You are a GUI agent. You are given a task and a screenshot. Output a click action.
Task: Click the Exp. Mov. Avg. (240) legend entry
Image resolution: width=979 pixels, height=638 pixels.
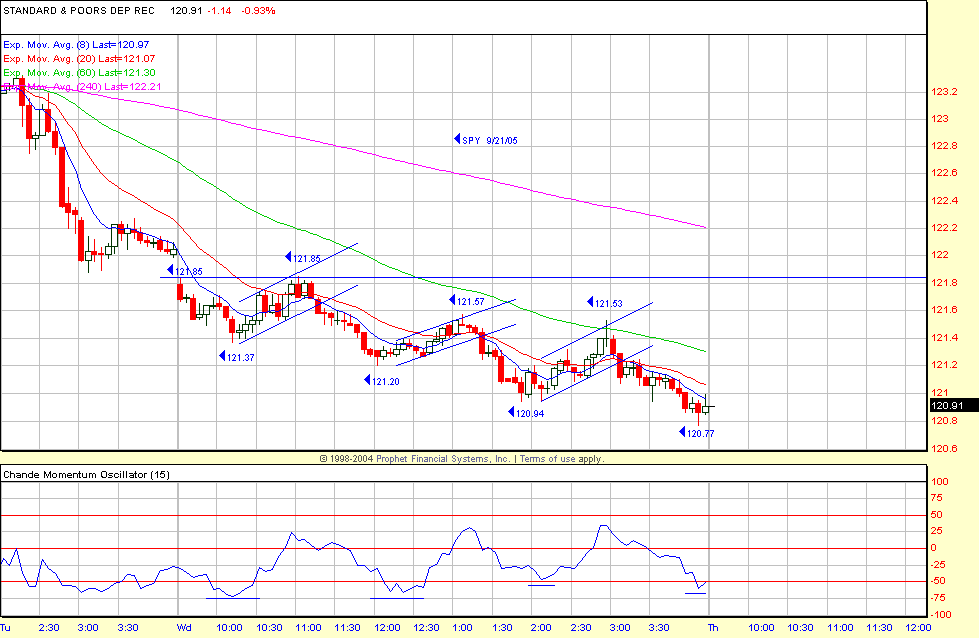[x=83, y=87]
